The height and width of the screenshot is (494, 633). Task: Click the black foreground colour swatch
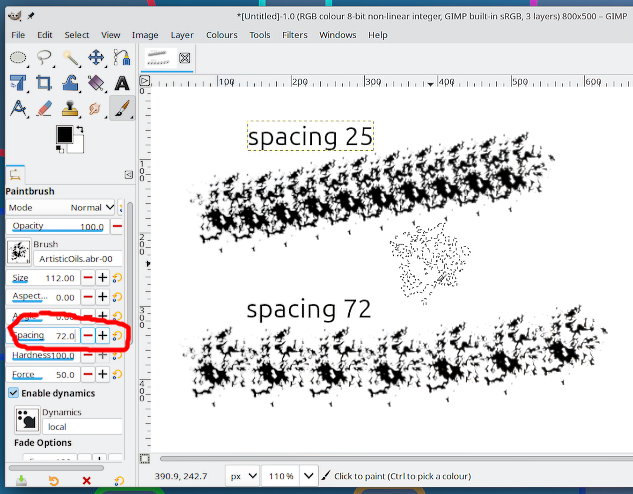coord(63,134)
